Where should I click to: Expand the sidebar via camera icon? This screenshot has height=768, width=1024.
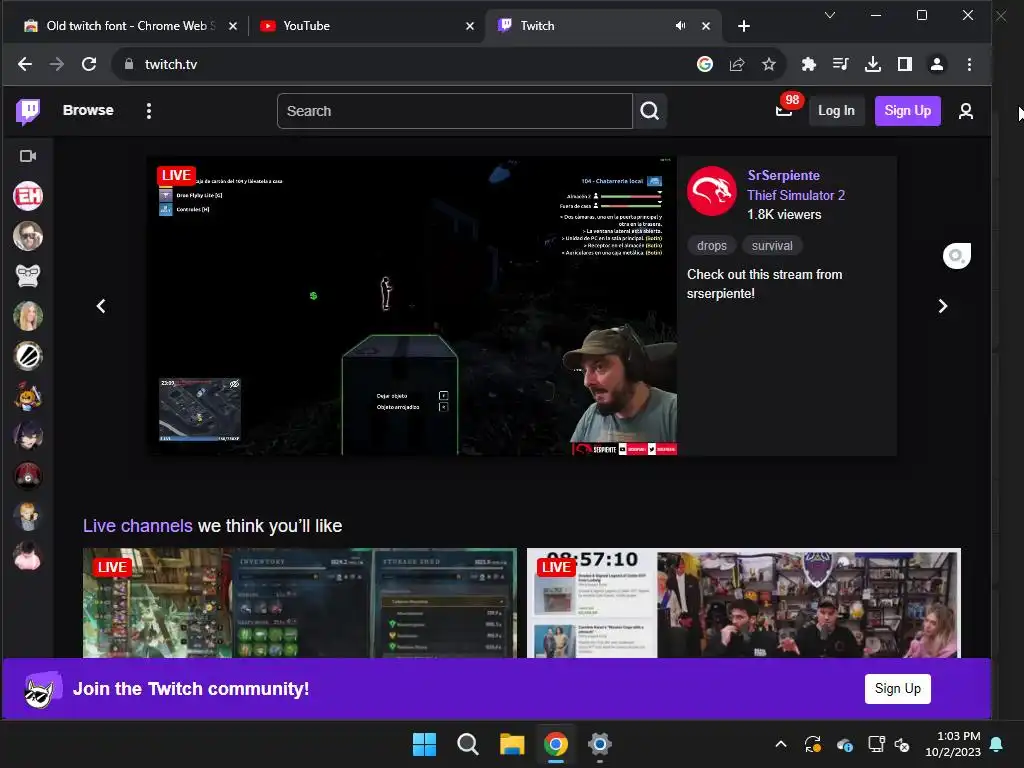pos(27,156)
